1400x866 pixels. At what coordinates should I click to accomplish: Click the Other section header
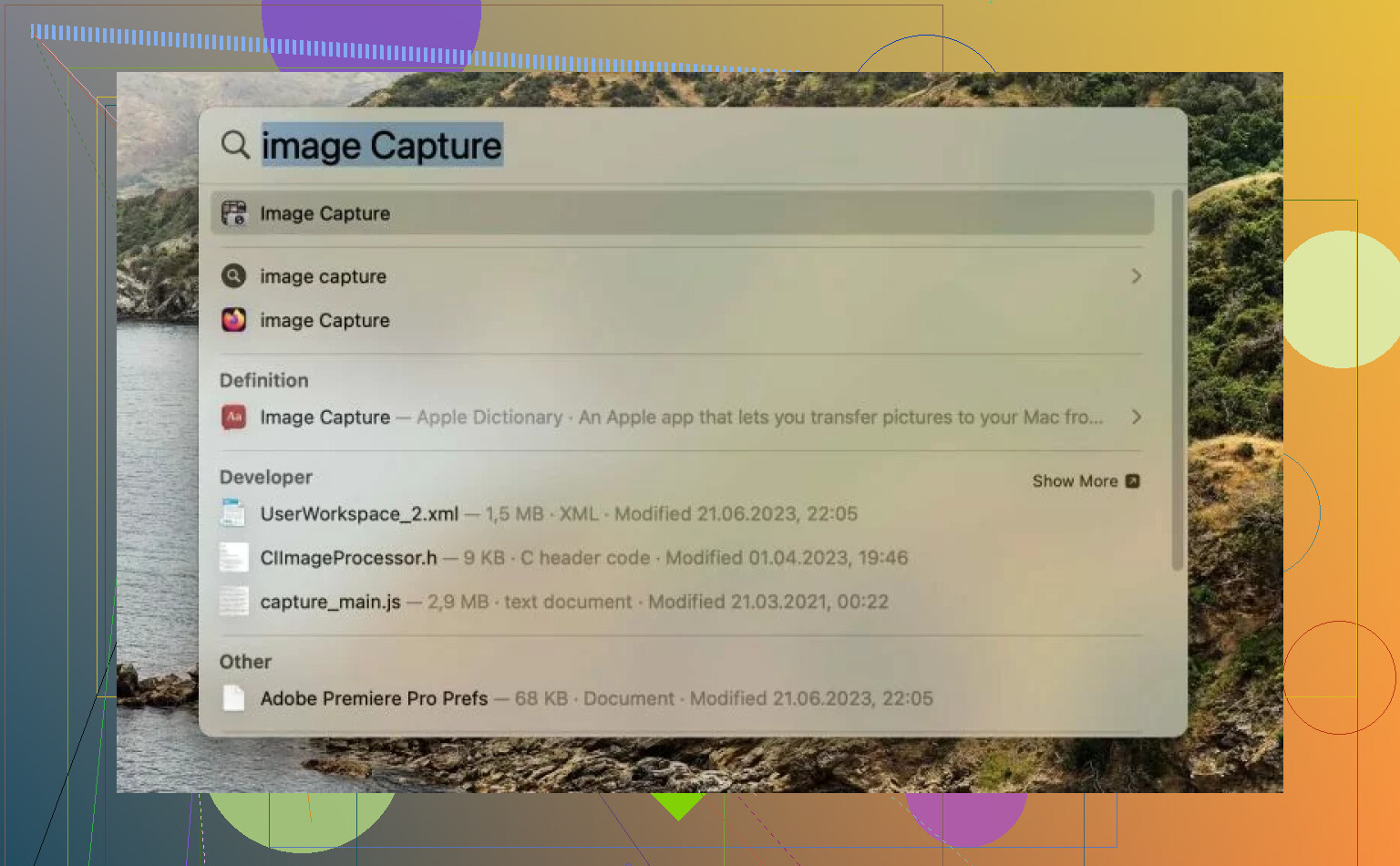tap(245, 662)
